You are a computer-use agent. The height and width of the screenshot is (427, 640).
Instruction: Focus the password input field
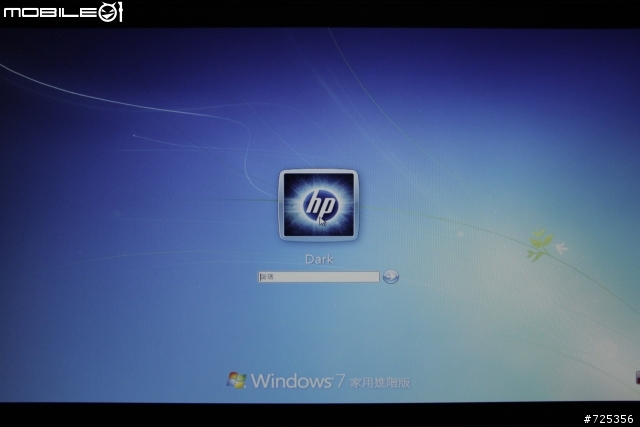[x=319, y=277]
